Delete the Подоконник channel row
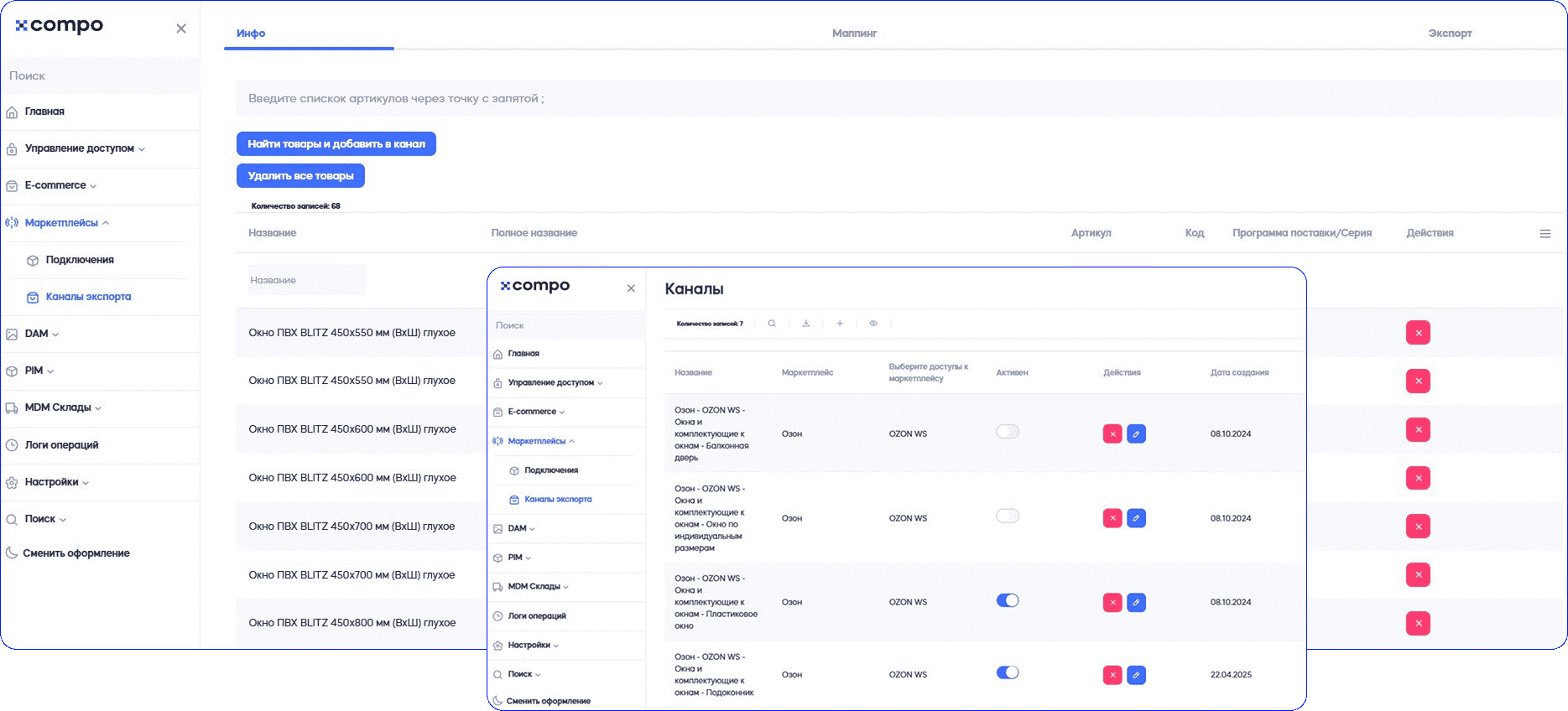 click(x=1112, y=675)
